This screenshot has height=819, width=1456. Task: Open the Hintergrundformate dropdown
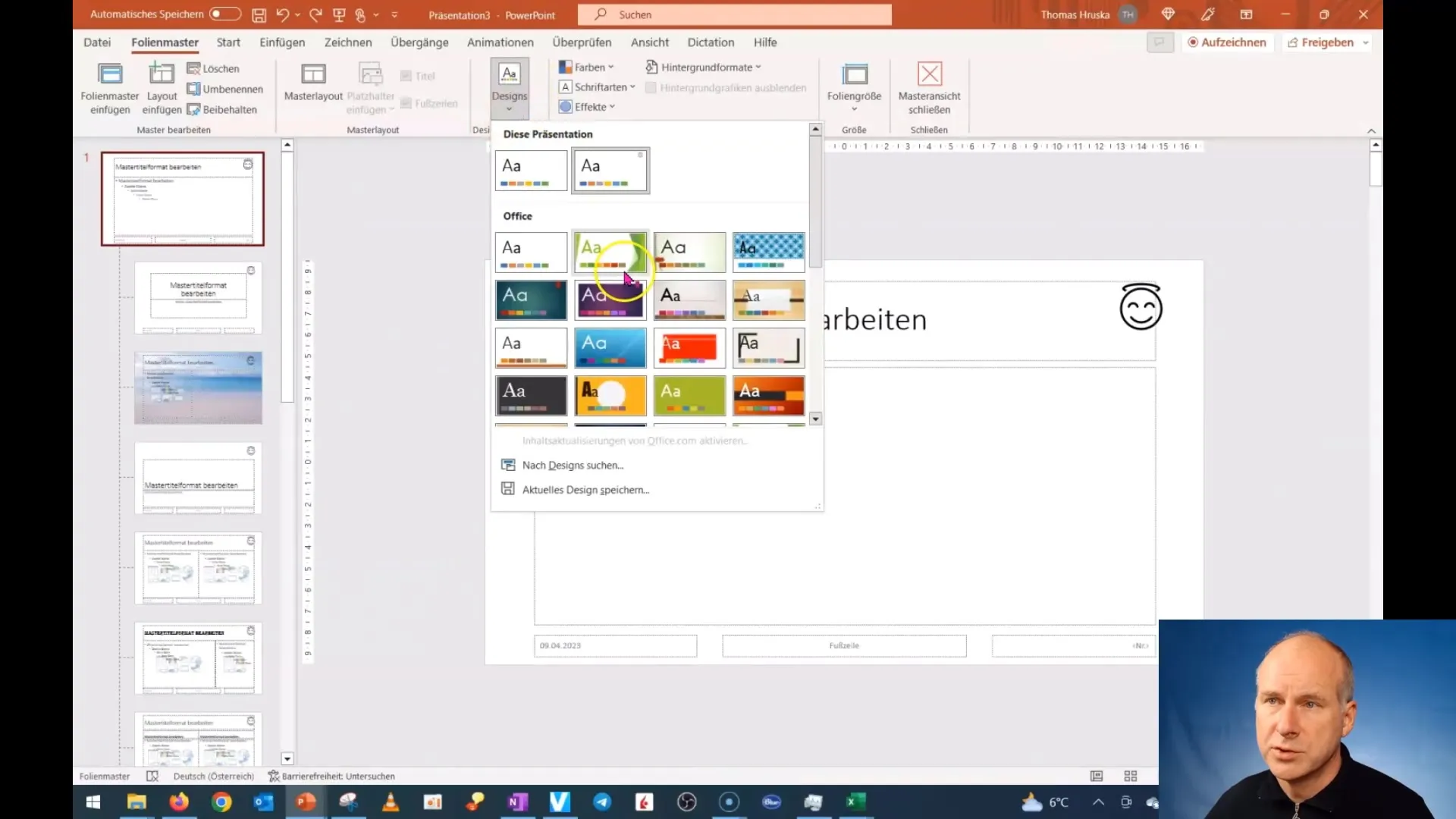pos(703,67)
